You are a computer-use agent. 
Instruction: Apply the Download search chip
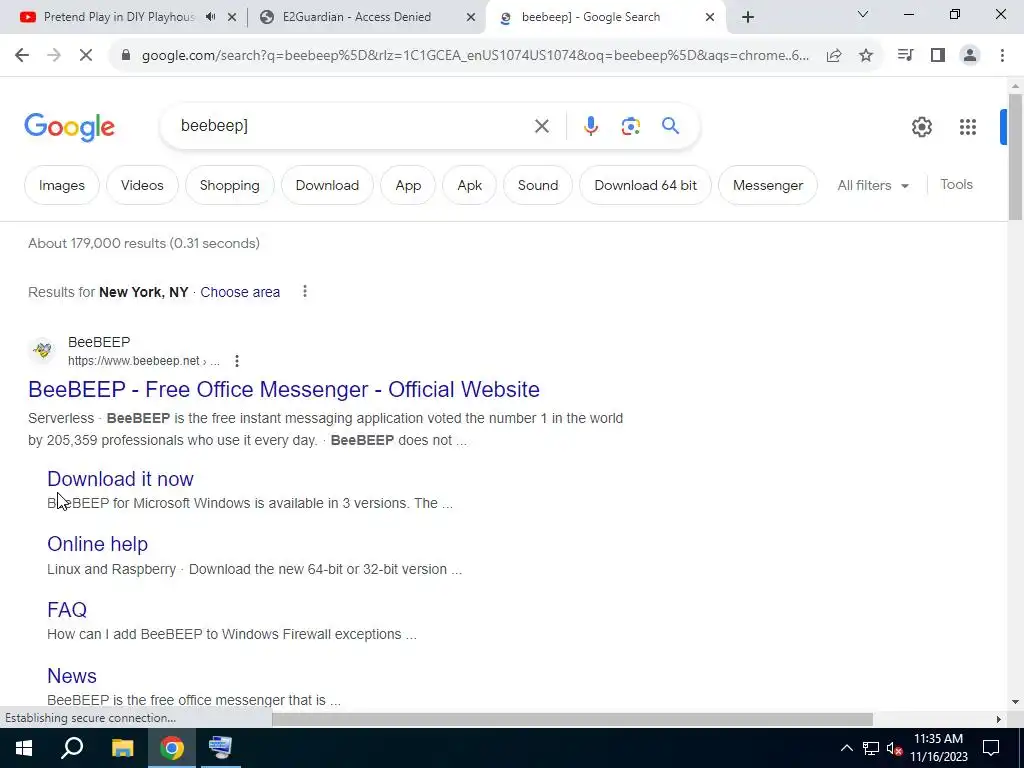click(327, 185)
